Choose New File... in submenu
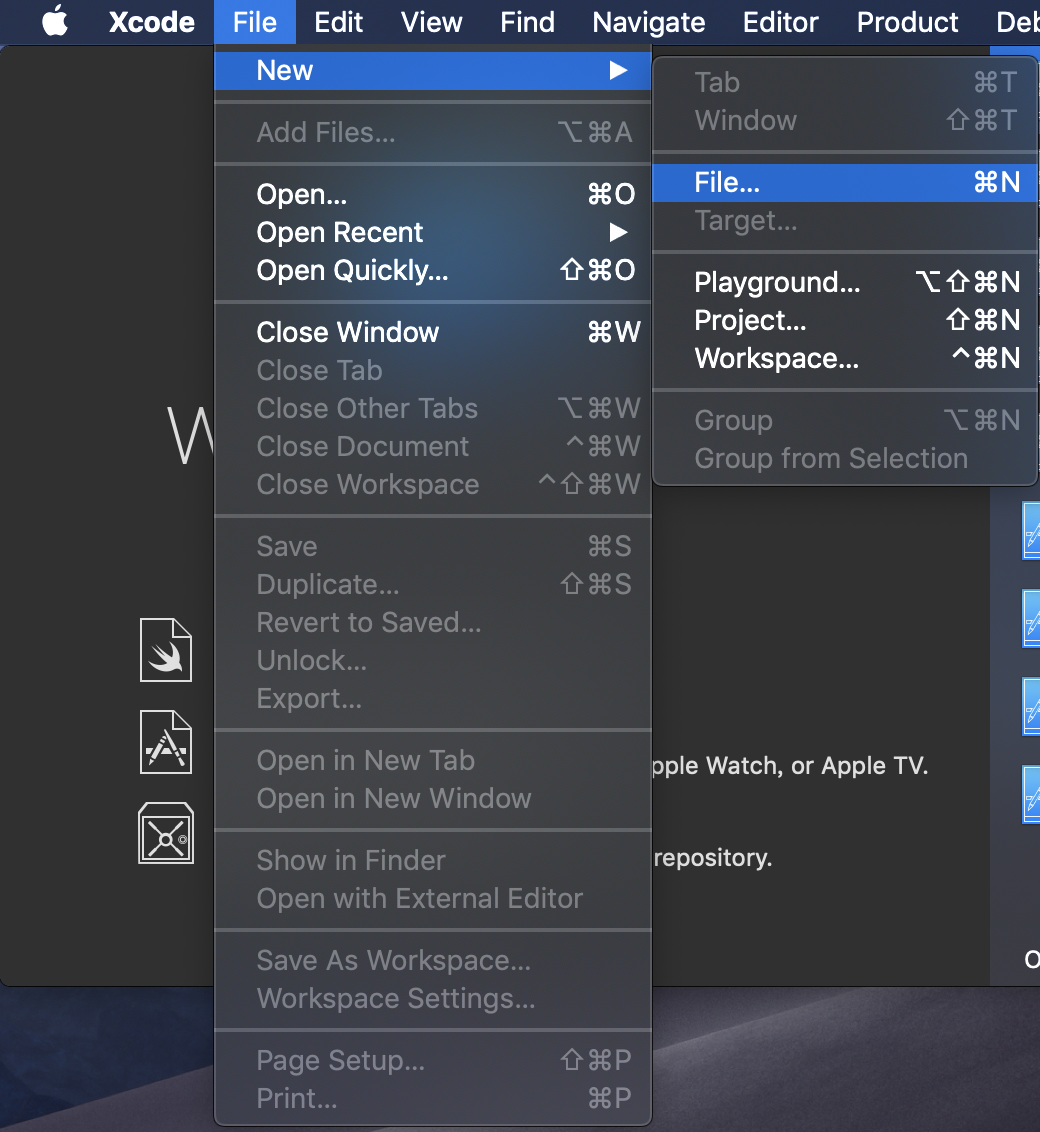 pos(845,183)
